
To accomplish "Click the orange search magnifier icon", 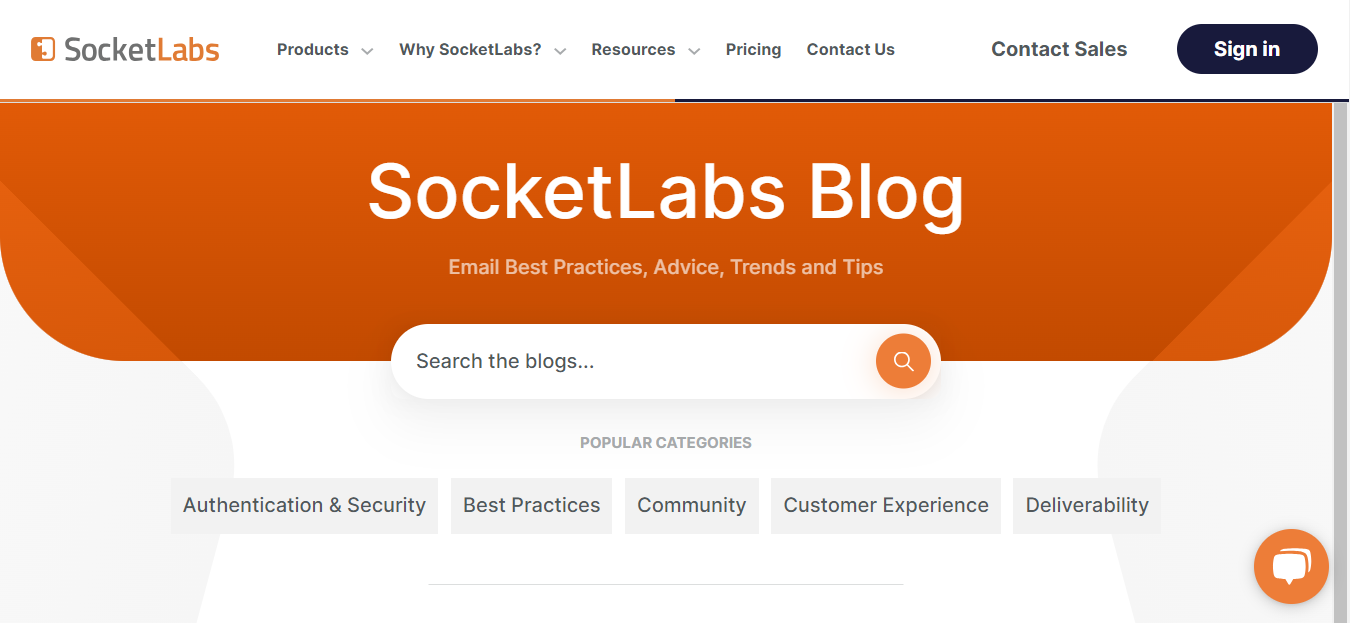I will click(902, 361).
